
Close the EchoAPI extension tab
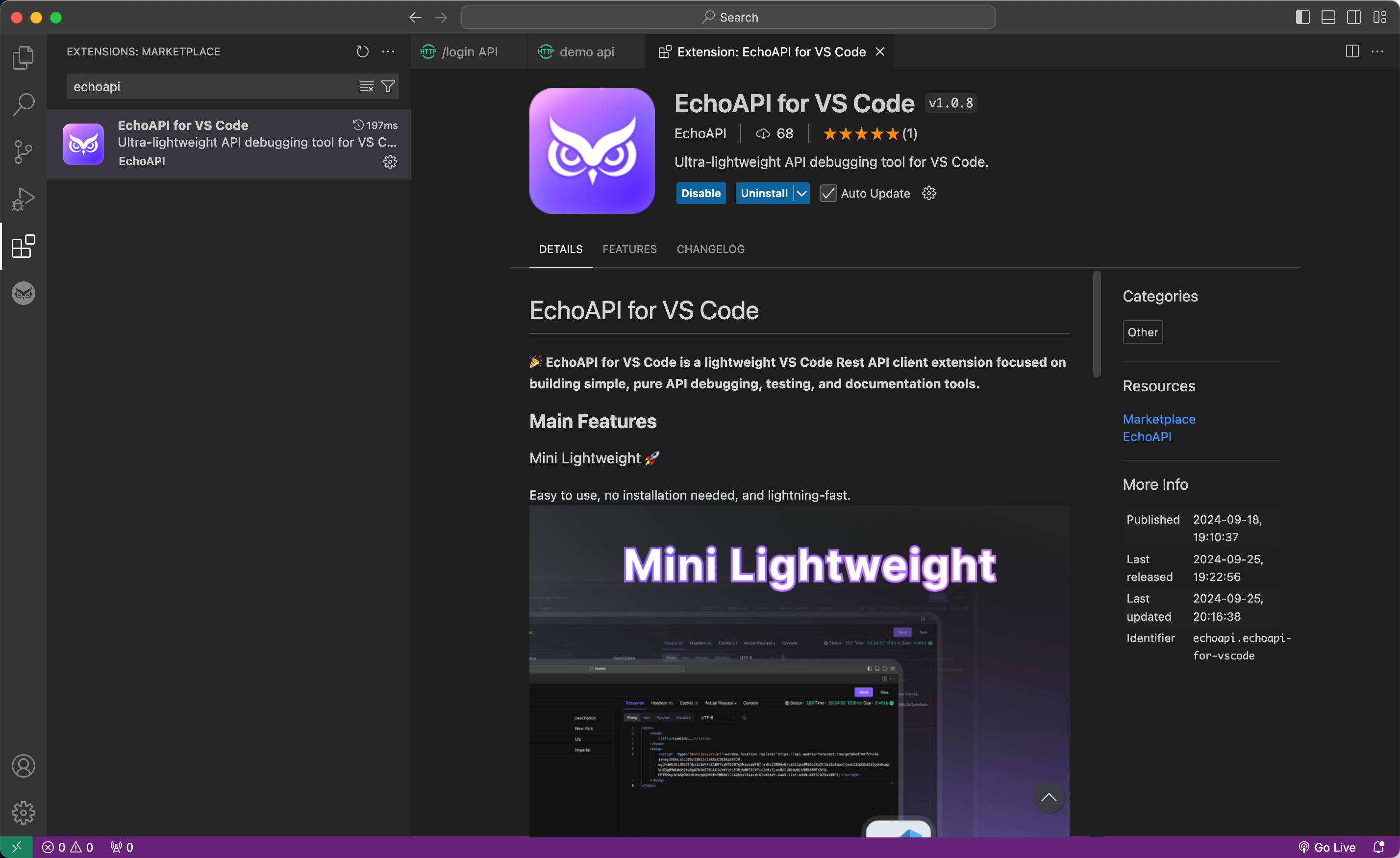coord(879,51)
